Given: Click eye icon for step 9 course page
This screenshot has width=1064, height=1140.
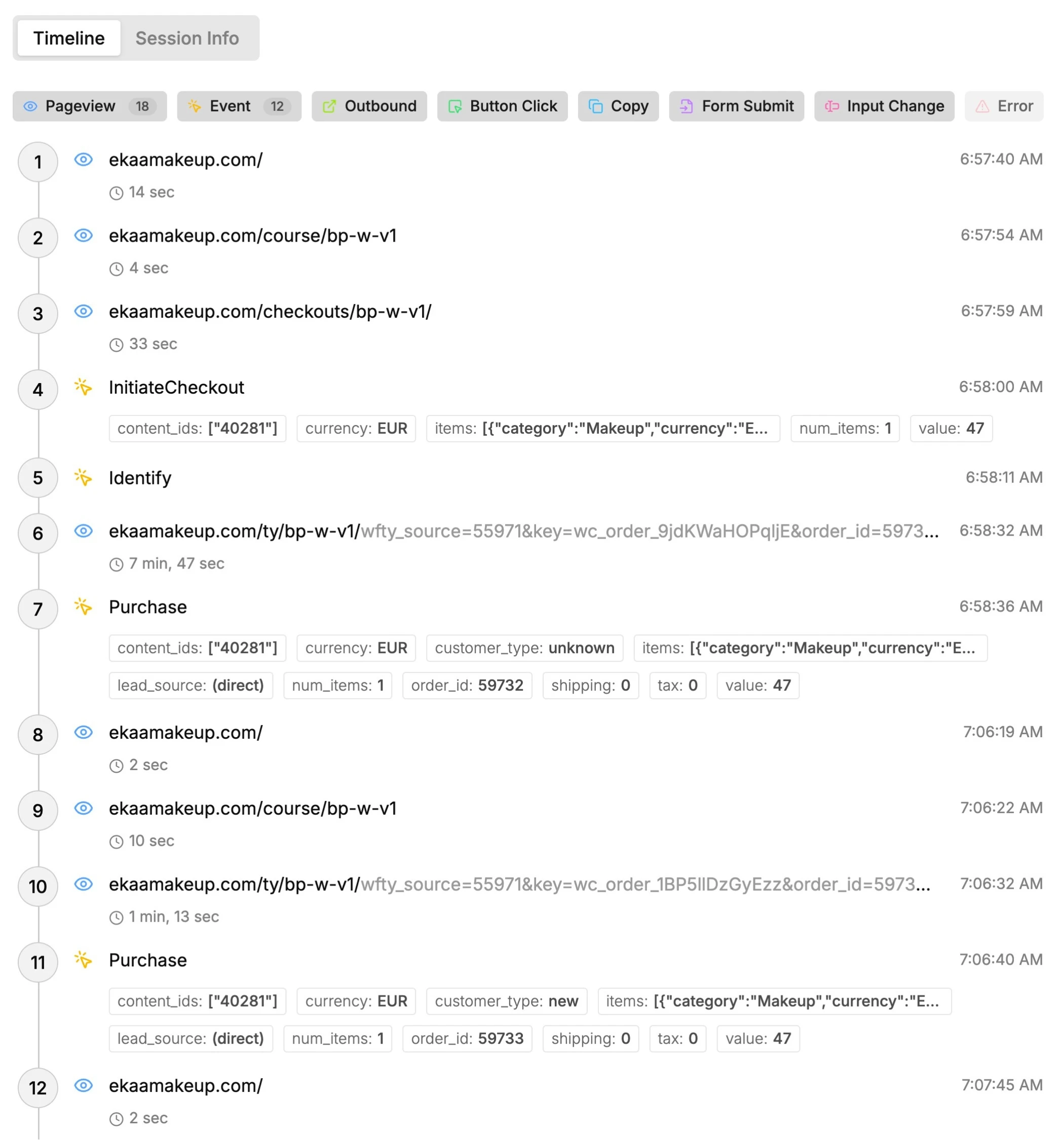Looking at the screenshot, I should click(x=84, y=808).
